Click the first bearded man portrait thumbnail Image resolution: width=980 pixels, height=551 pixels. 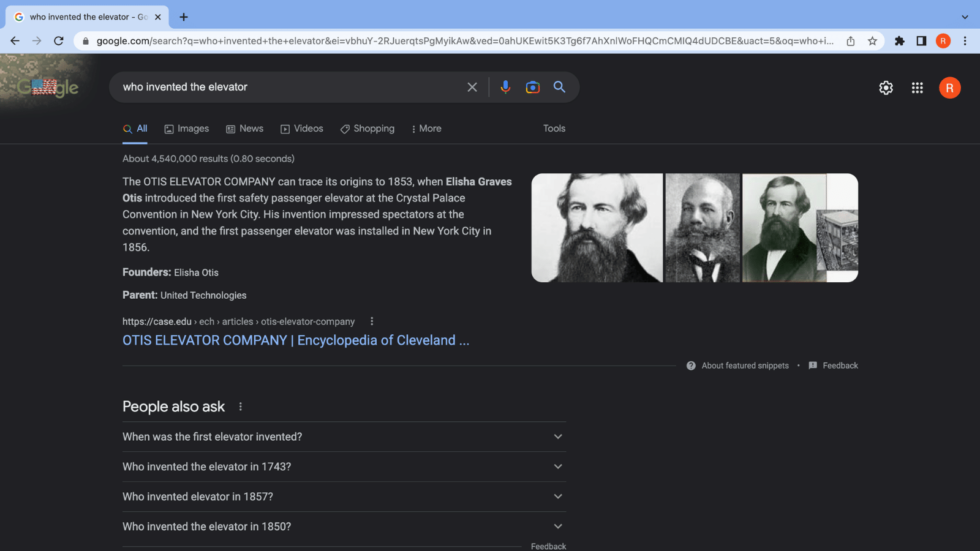click(x=596, y=228)
